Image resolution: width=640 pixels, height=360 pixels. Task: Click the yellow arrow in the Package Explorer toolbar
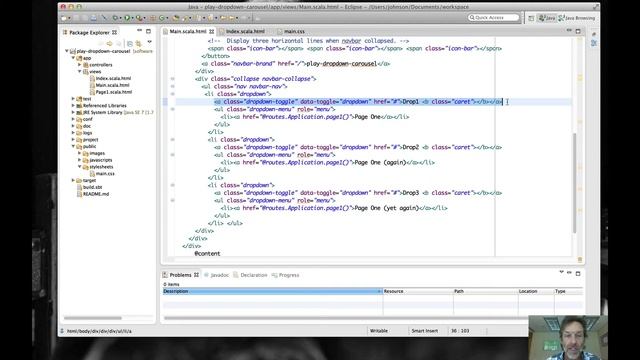pyautogui.click(x=109, y=44)
